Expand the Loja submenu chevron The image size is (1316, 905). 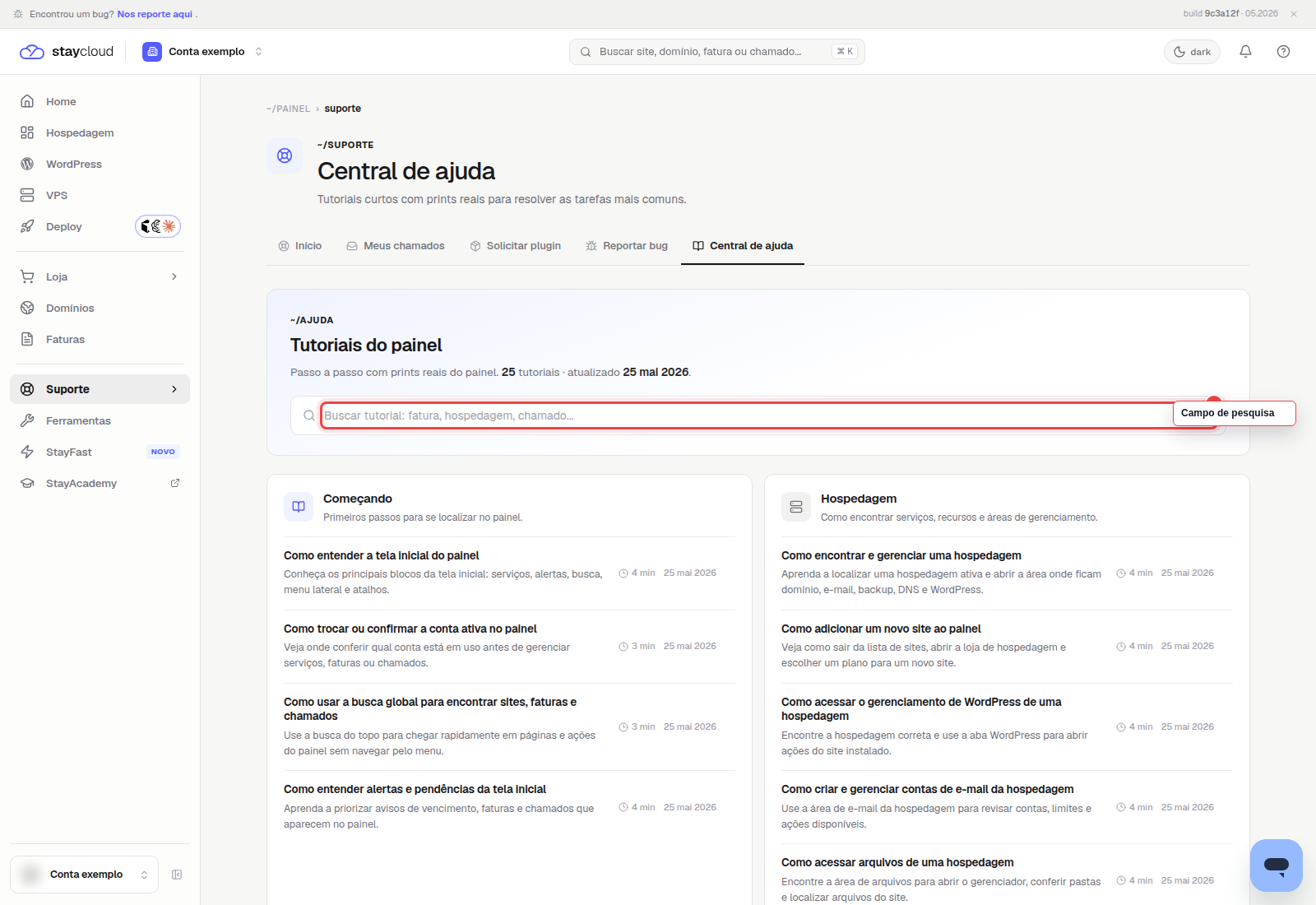coord(174,276)
